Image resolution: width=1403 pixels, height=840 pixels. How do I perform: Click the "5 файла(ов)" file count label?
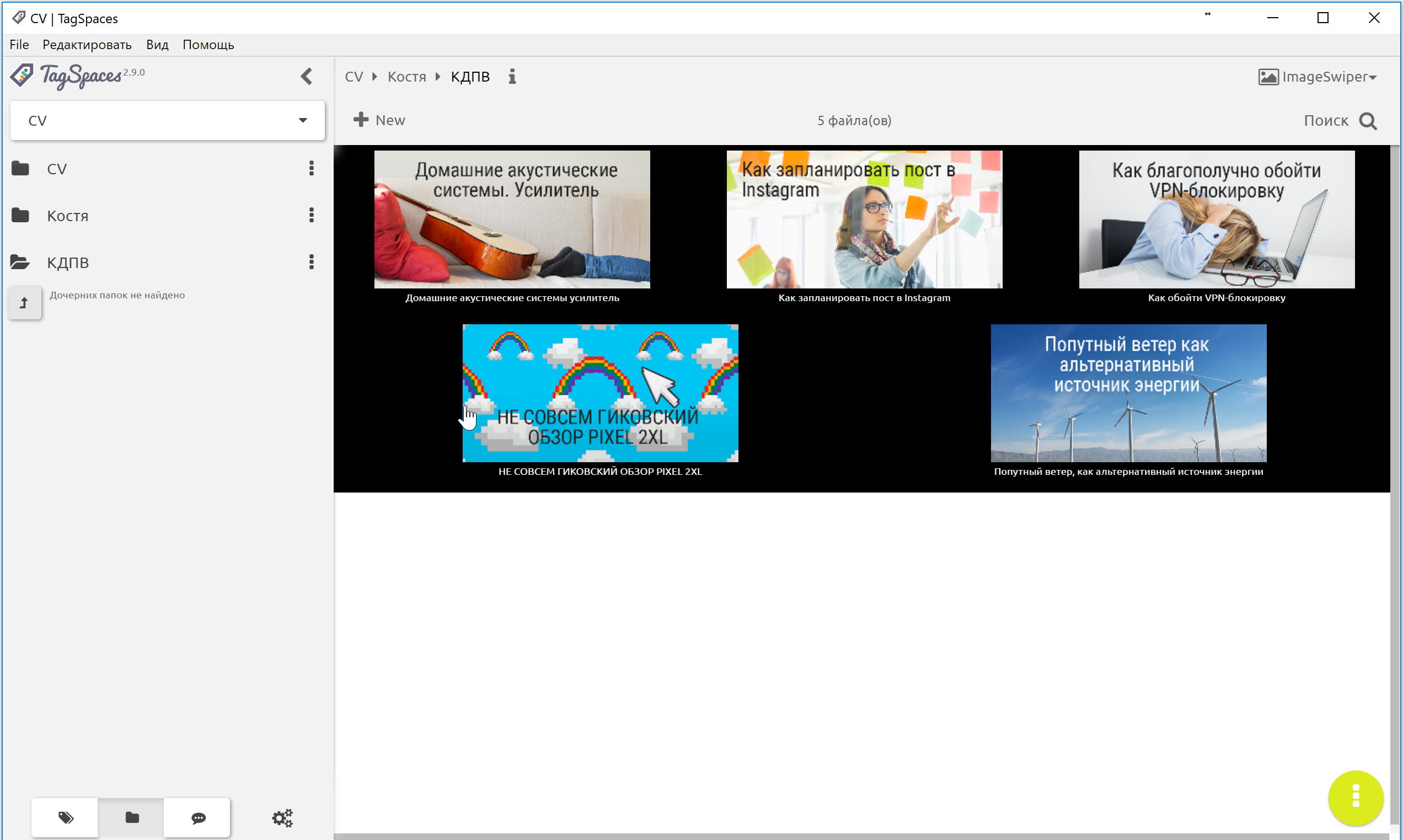coord(854,121)
